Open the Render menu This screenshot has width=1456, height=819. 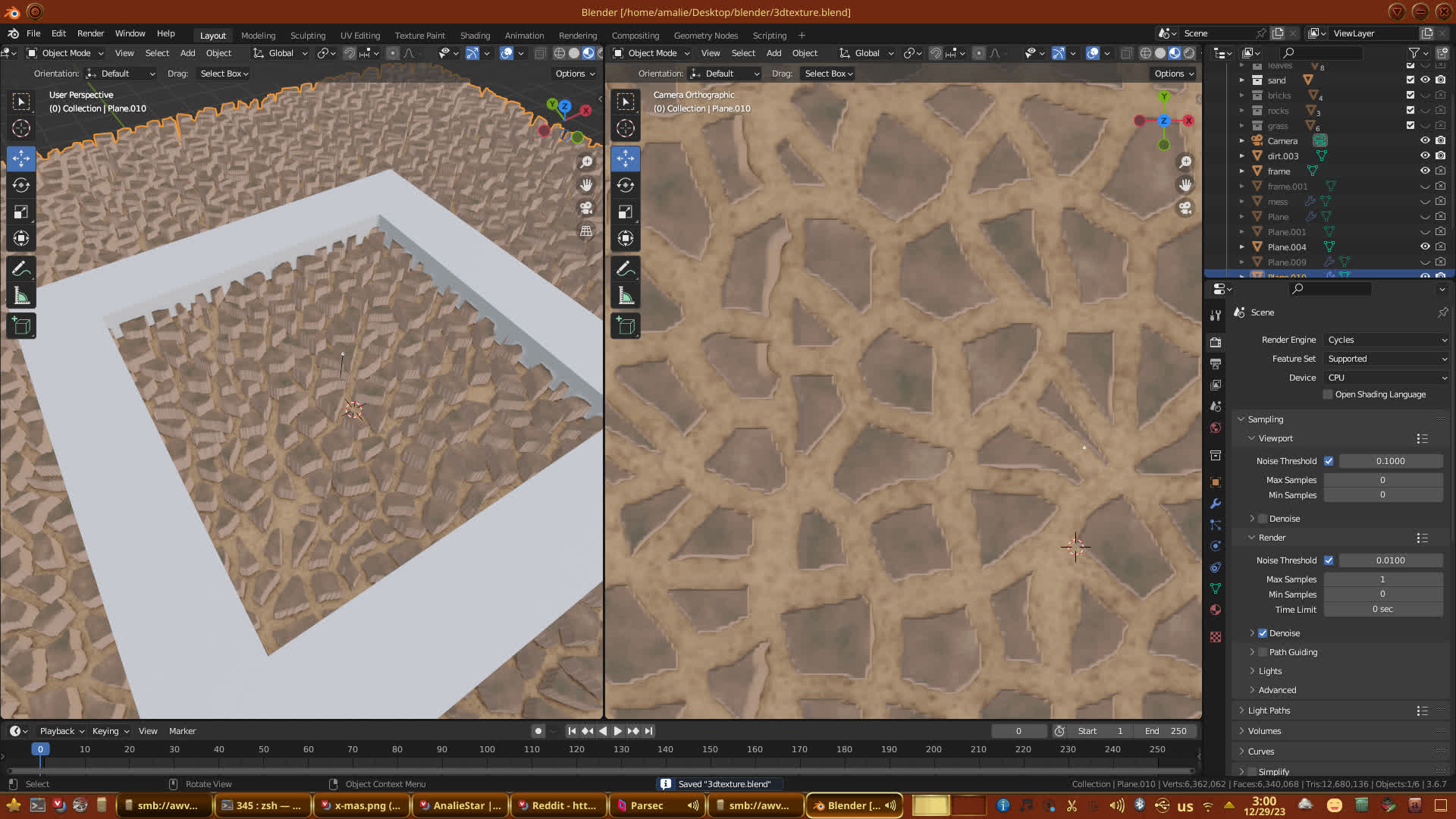click(x=90, y=33)
